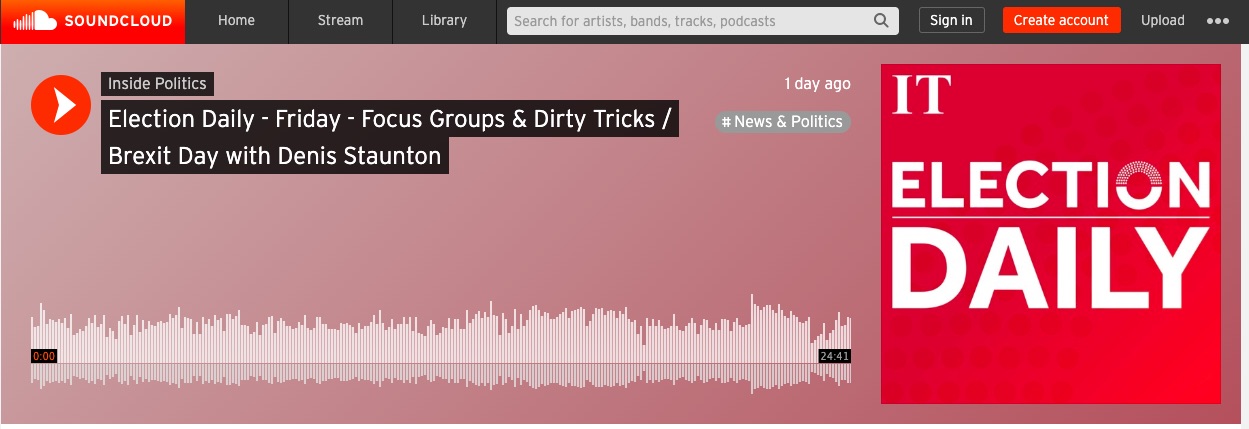Click the Create account button
Viewport: 1249px width, 429px height.
[x=1061, y=20]
